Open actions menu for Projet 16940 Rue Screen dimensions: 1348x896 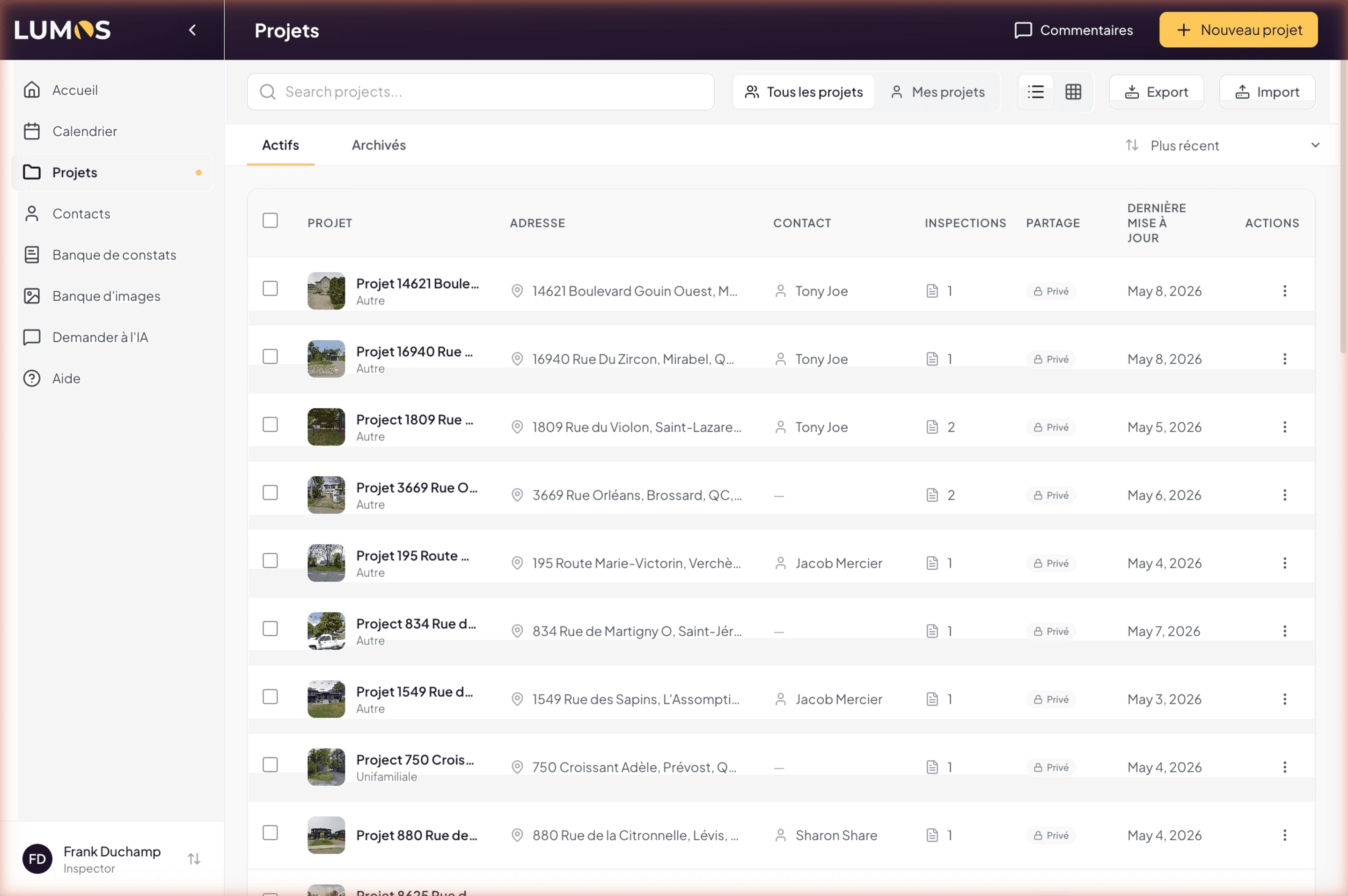[x=1284, y=359]
